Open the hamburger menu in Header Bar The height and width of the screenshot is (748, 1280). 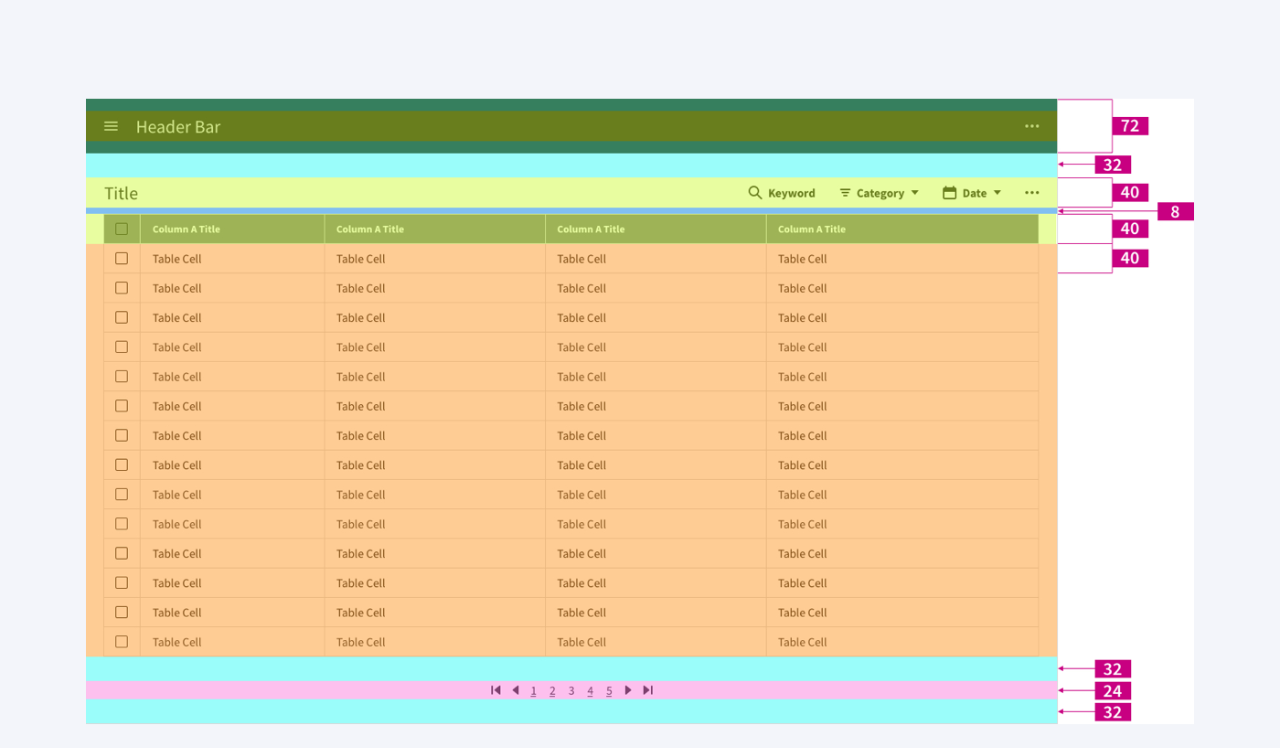[x=111, y=126]
